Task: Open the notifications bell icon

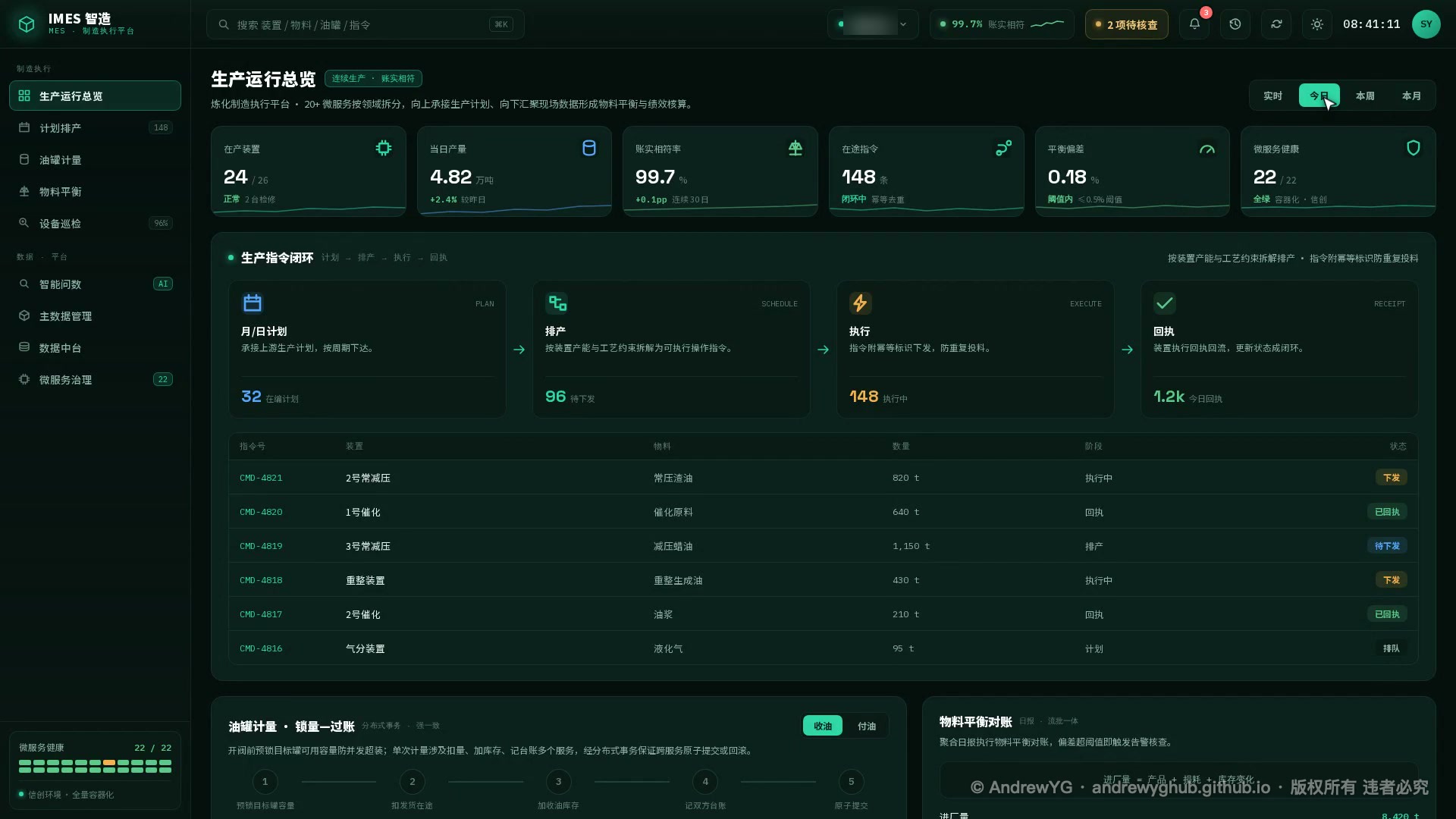Action: [1194, 24]
